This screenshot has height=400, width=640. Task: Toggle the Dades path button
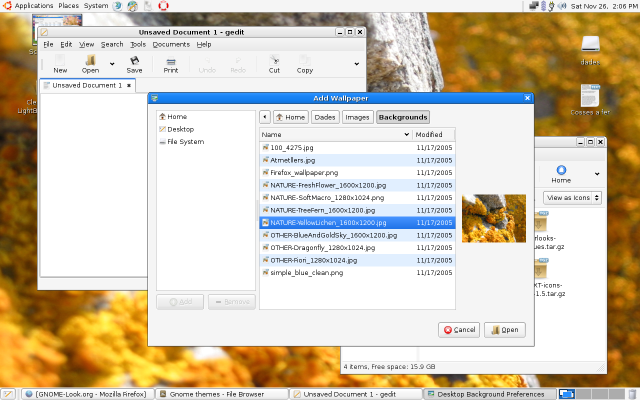pyautogui.click(x=324, y=117)
